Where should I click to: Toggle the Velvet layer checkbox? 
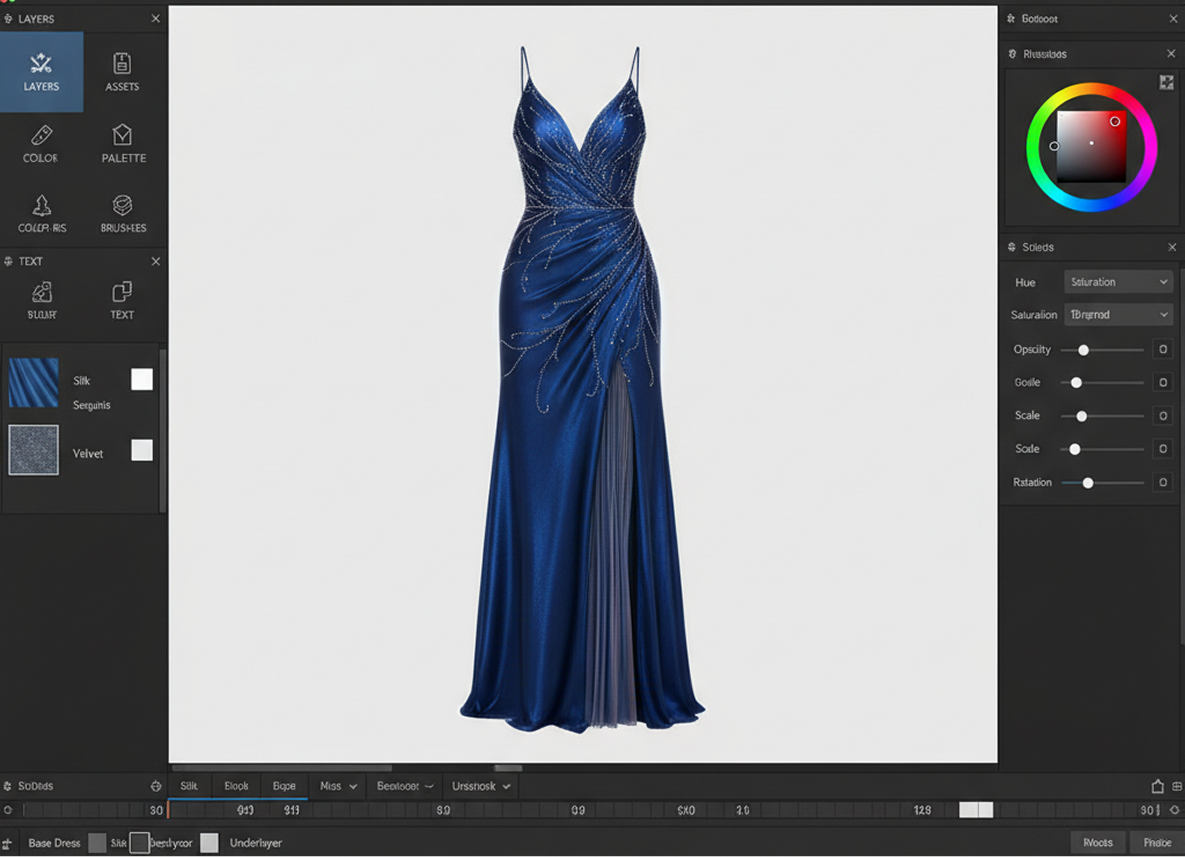[x=142, y=450]
